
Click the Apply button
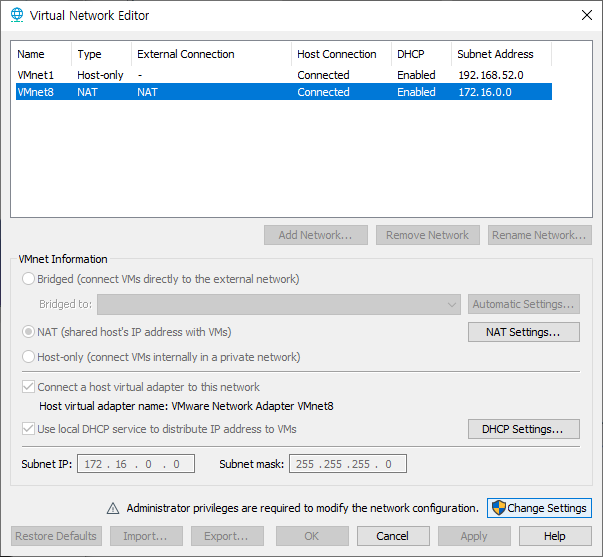pos(474,536)
